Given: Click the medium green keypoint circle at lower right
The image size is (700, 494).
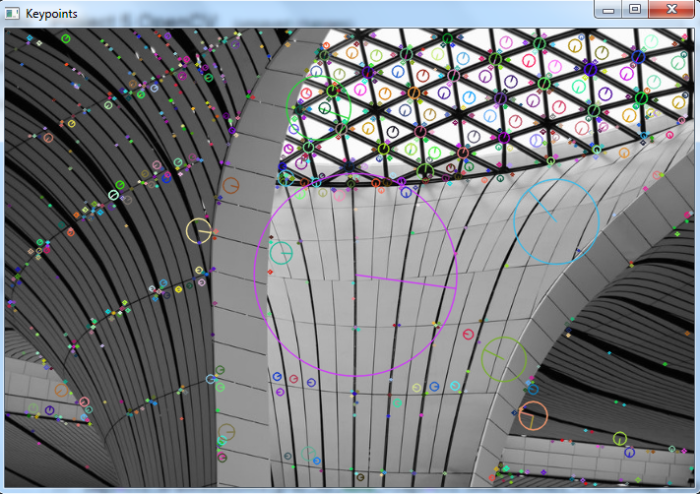Looking at the screenshot, I should (504, 359).
